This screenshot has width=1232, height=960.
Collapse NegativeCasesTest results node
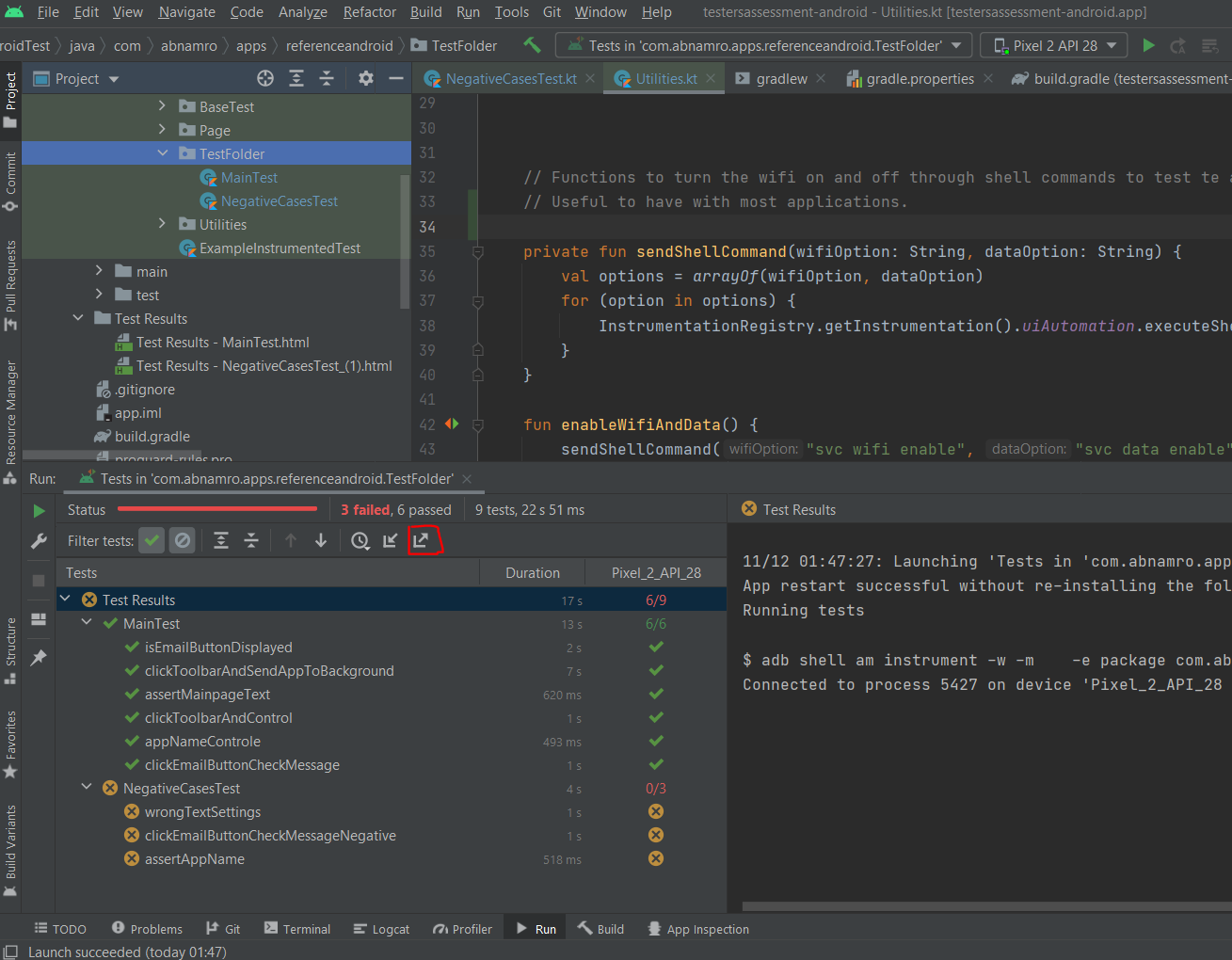(87, 788)
